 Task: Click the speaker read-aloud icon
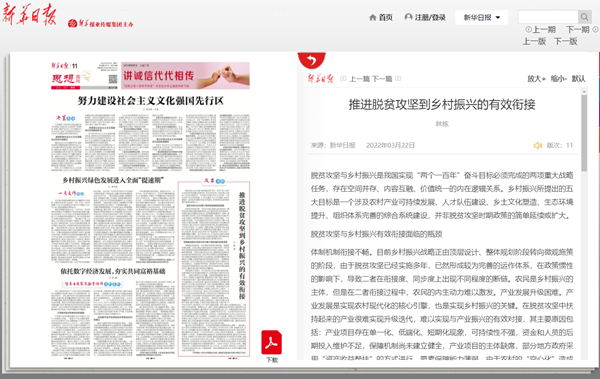point(538,145)
